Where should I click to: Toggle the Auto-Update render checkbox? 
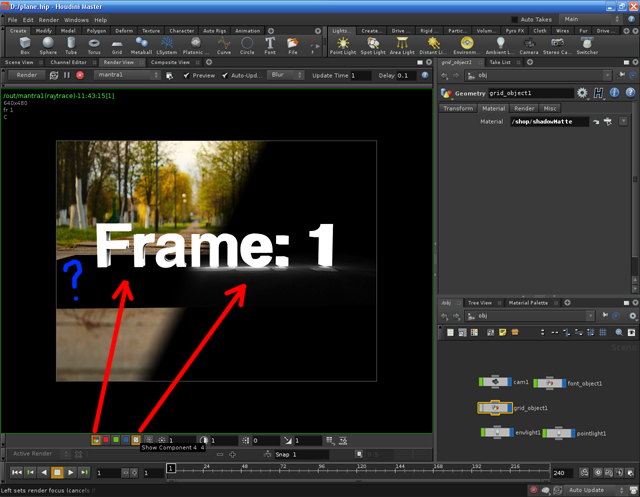pos(225,76)
